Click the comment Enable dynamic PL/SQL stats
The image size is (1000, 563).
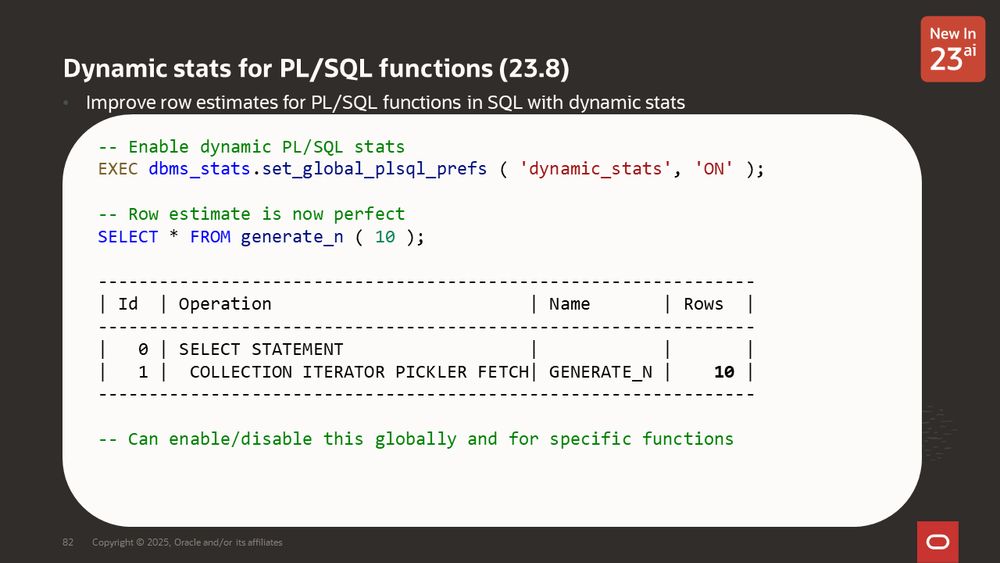point(251,147)
